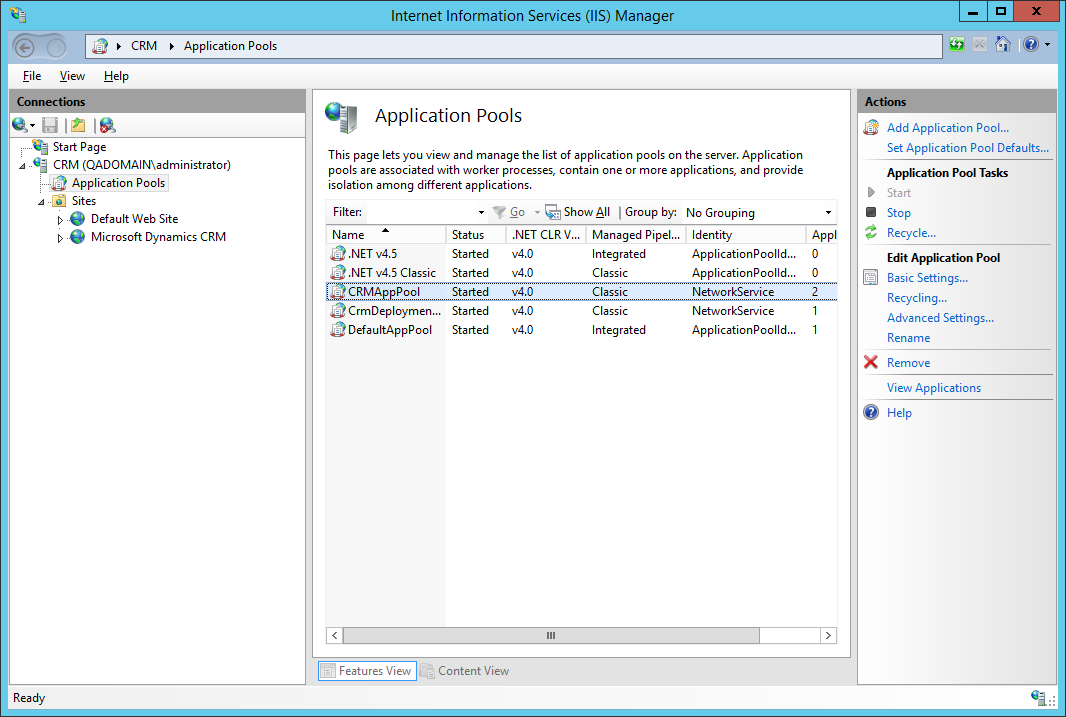Click the Create New Connection globe icon
Screen dimensions: 1066x717
click(19, 125)
